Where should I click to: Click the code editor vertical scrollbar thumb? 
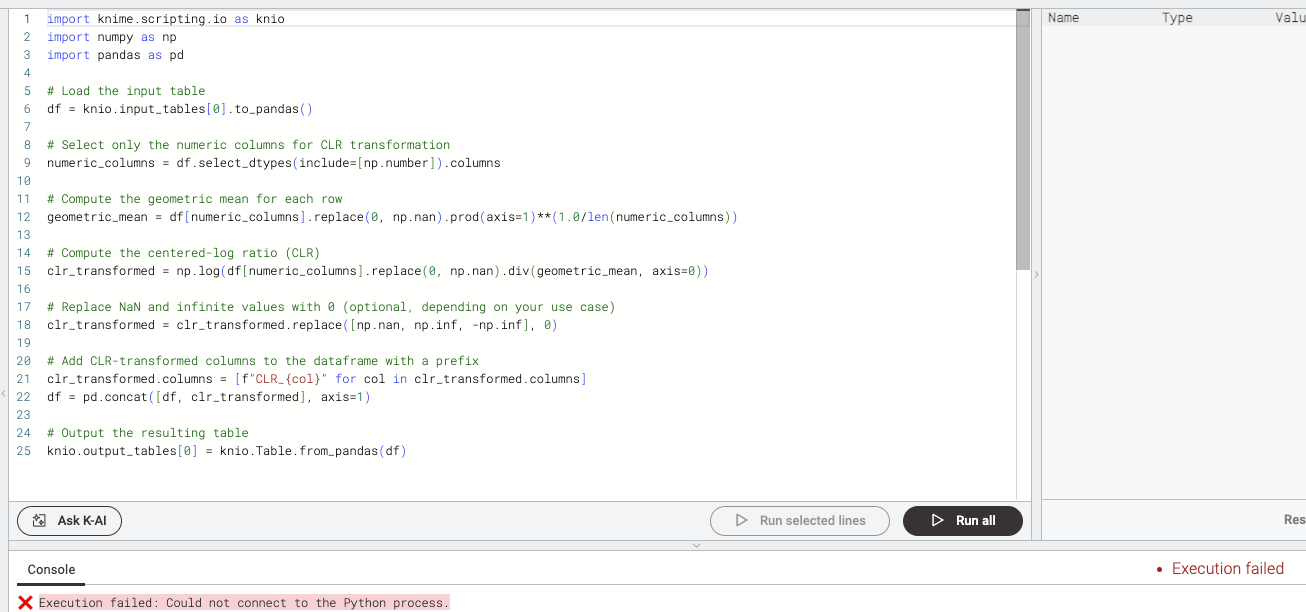pos(1022,140)
